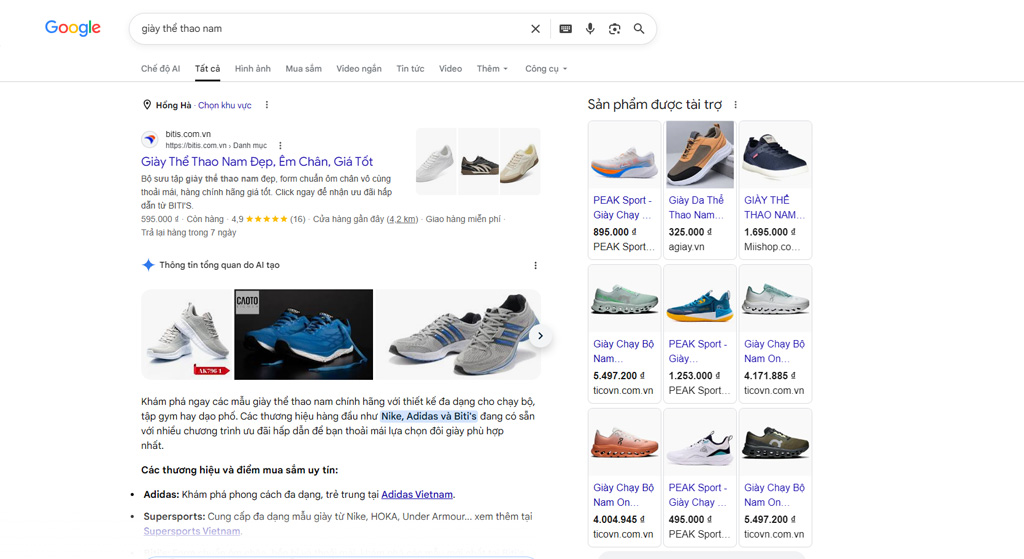Open blue CAOTO sneaker image
Viewport: 1024px width, 559px height.
(304, 334)
